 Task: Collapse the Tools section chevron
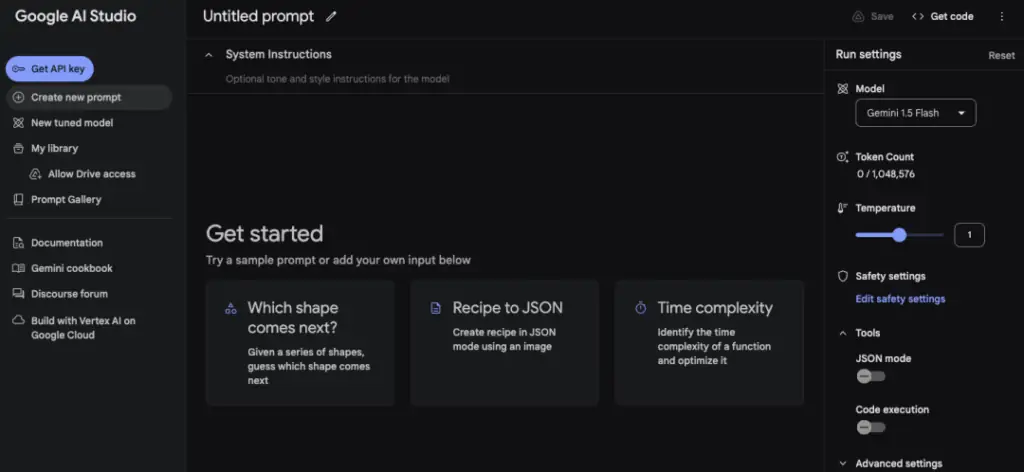point(842,333)
